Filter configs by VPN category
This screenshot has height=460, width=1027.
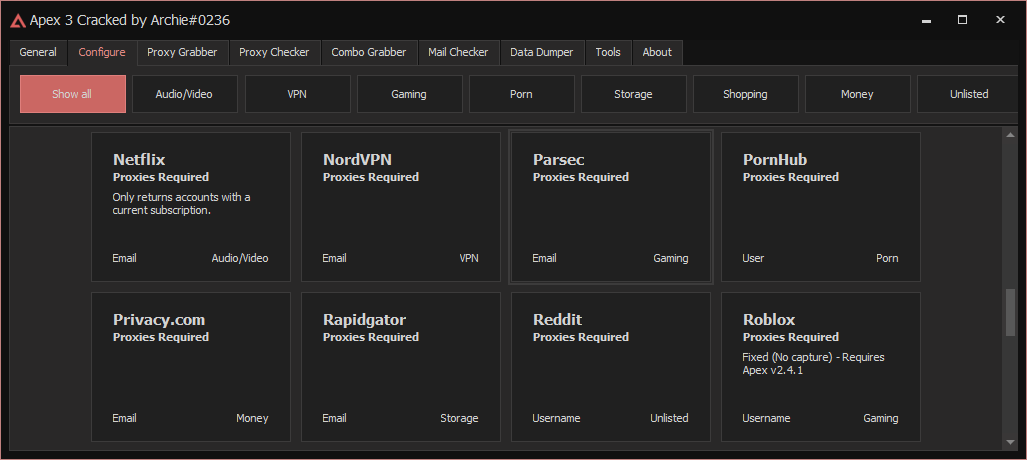[297, 94]
